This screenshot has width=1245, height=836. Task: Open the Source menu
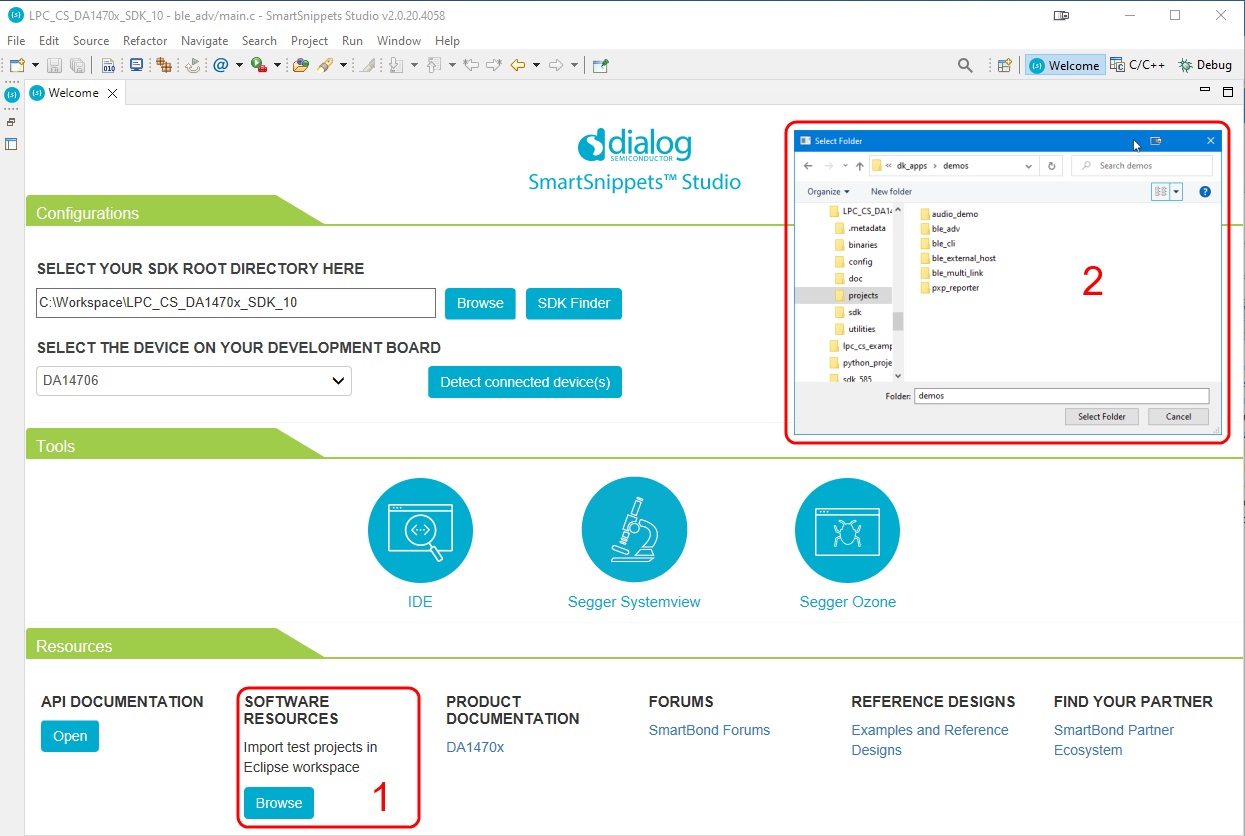click(91, 41)
